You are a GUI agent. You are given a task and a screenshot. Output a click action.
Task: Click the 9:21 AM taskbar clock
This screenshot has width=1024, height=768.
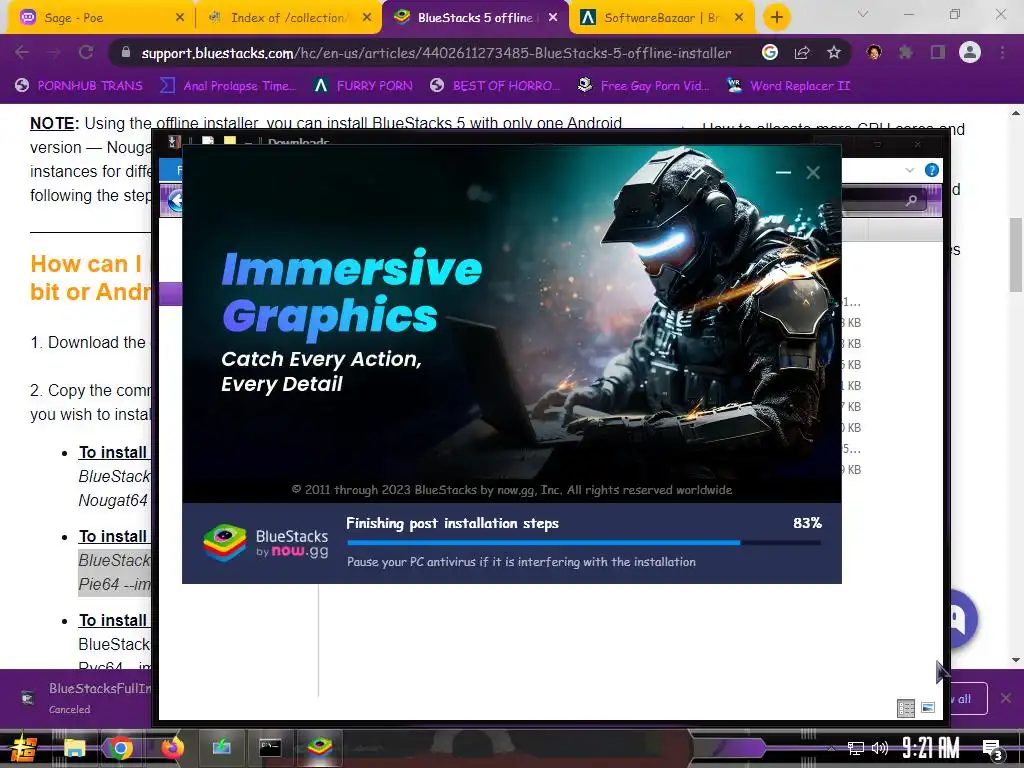point(931,748)
